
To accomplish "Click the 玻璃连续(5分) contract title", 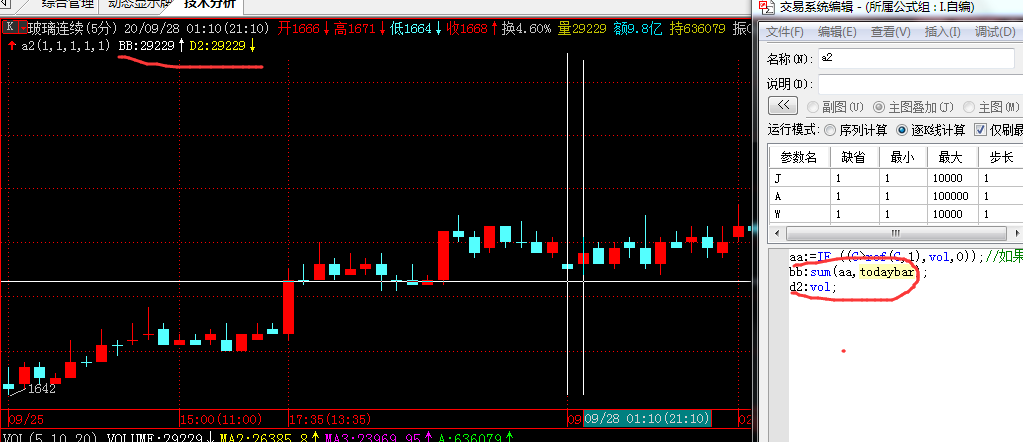I will (74, 29).
